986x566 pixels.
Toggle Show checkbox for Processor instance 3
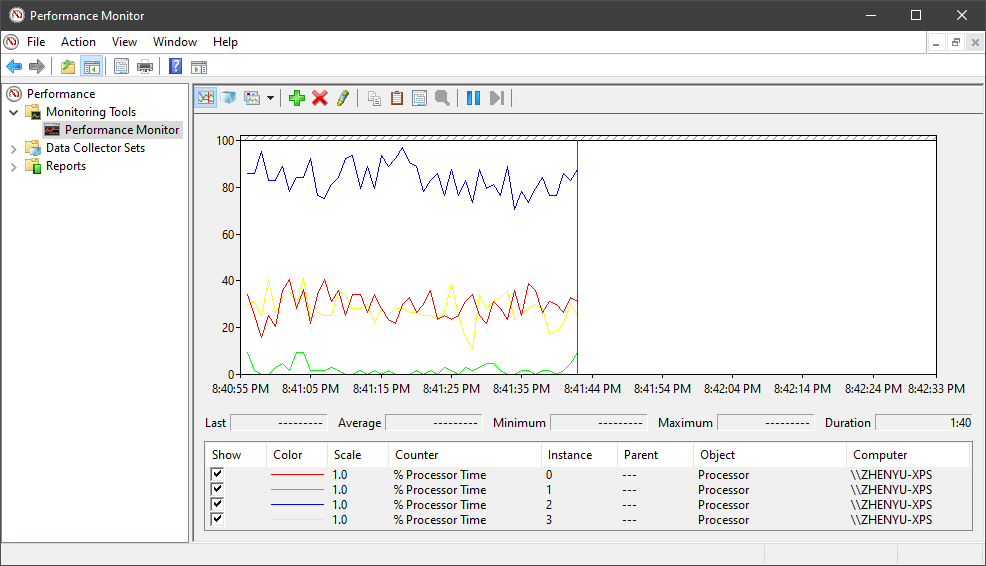click(x=218, y=520)
